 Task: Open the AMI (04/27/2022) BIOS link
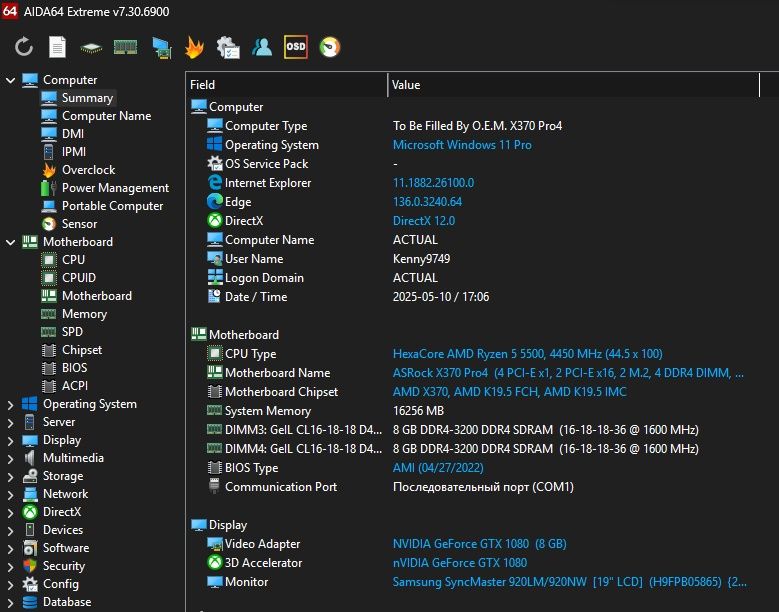(438, 468)
